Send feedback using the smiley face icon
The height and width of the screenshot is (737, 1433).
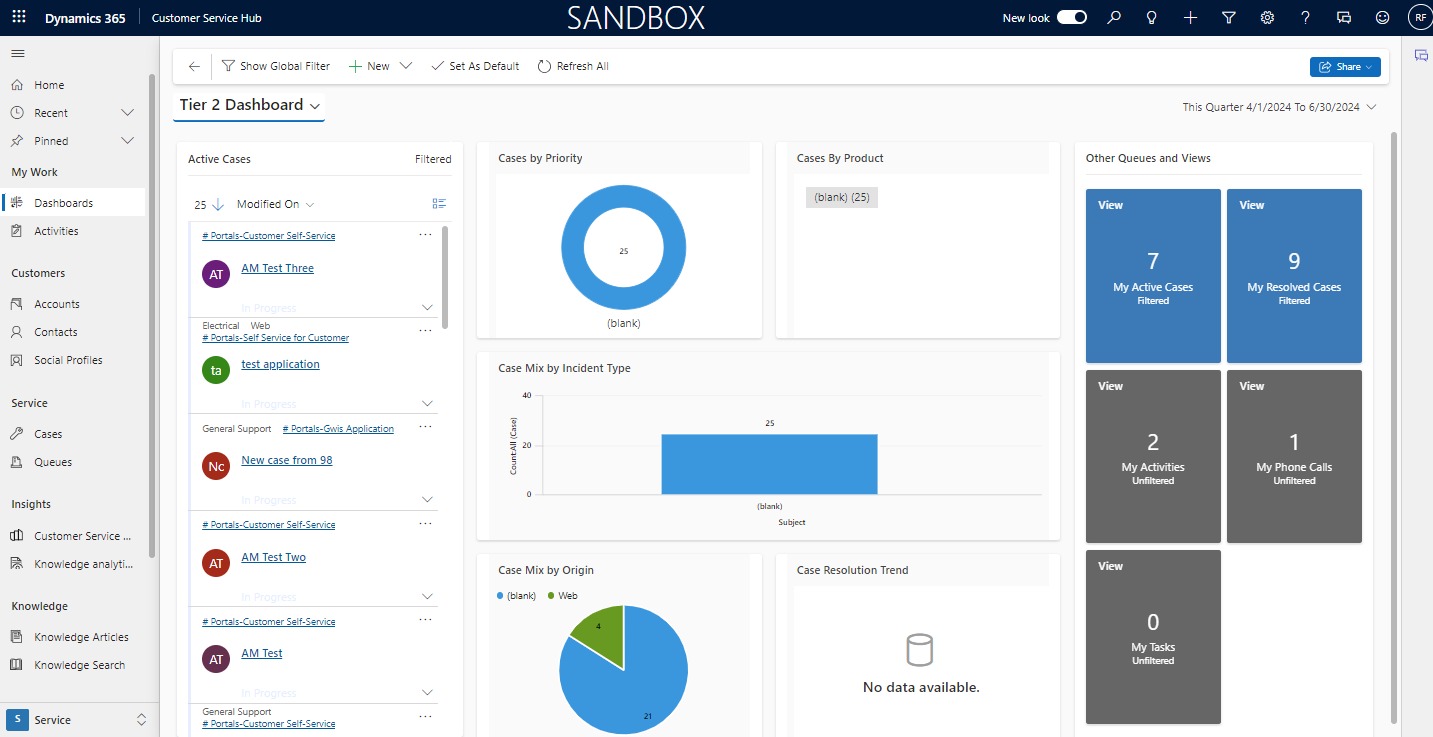(1382, 17)
